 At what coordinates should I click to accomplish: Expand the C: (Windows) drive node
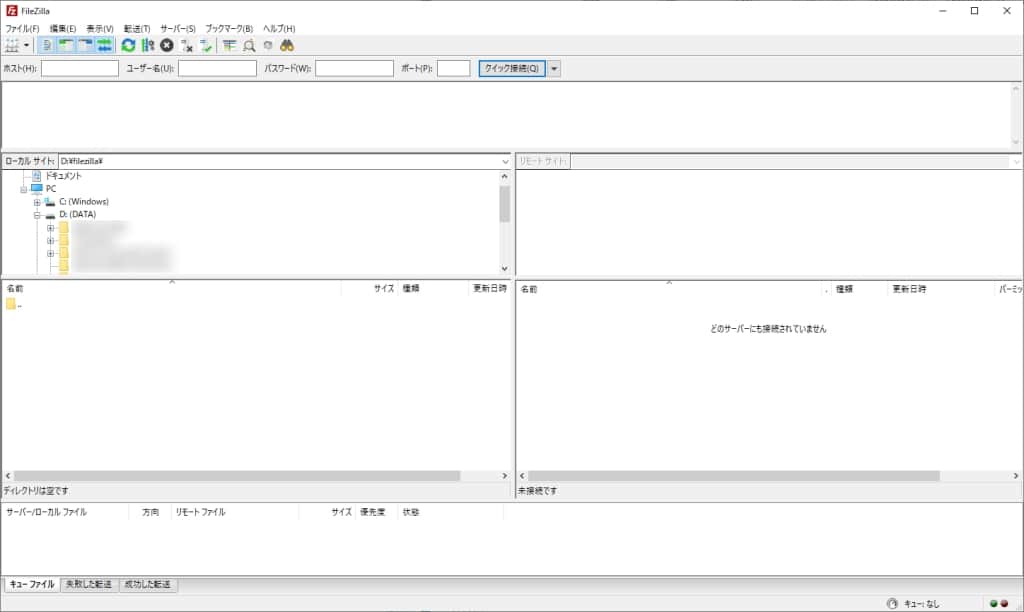(x=37, y=202)
